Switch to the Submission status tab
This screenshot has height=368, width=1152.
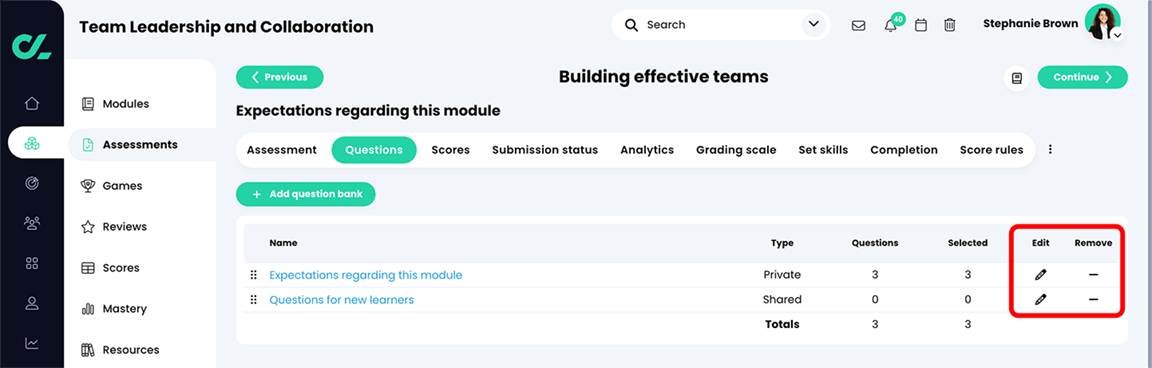tap(545, 150)
